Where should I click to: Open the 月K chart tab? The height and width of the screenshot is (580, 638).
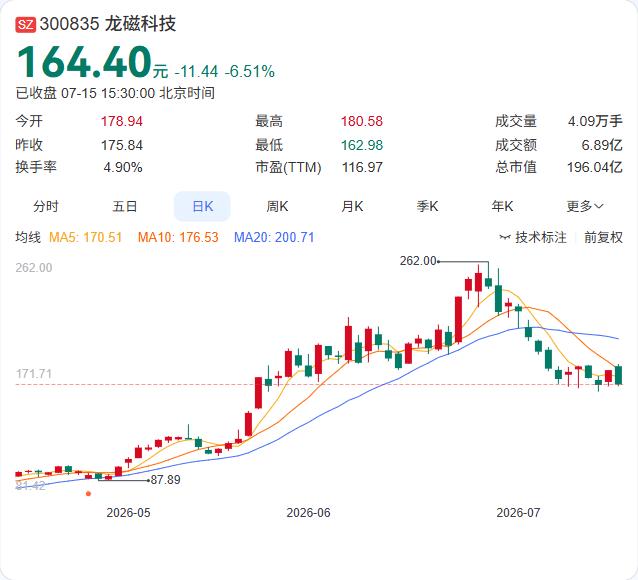click(x=352, y=206)
